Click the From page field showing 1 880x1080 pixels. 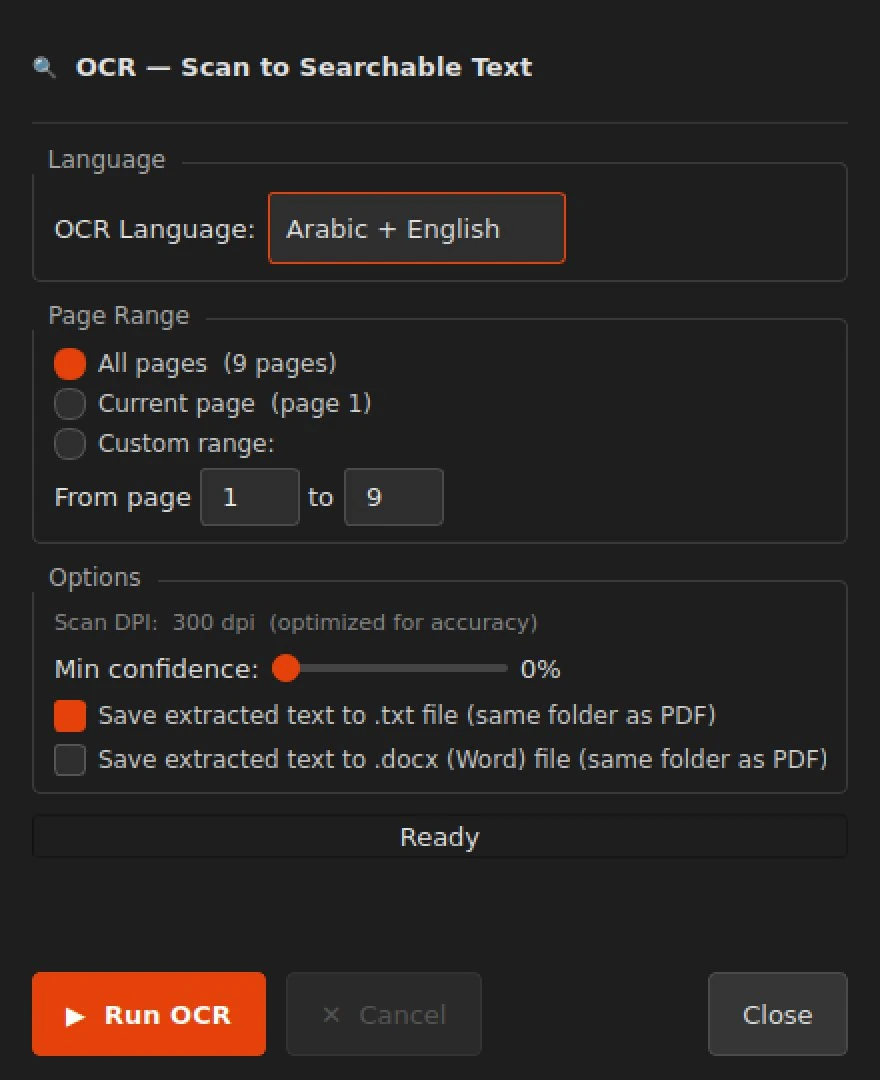[x=250, y=497]
